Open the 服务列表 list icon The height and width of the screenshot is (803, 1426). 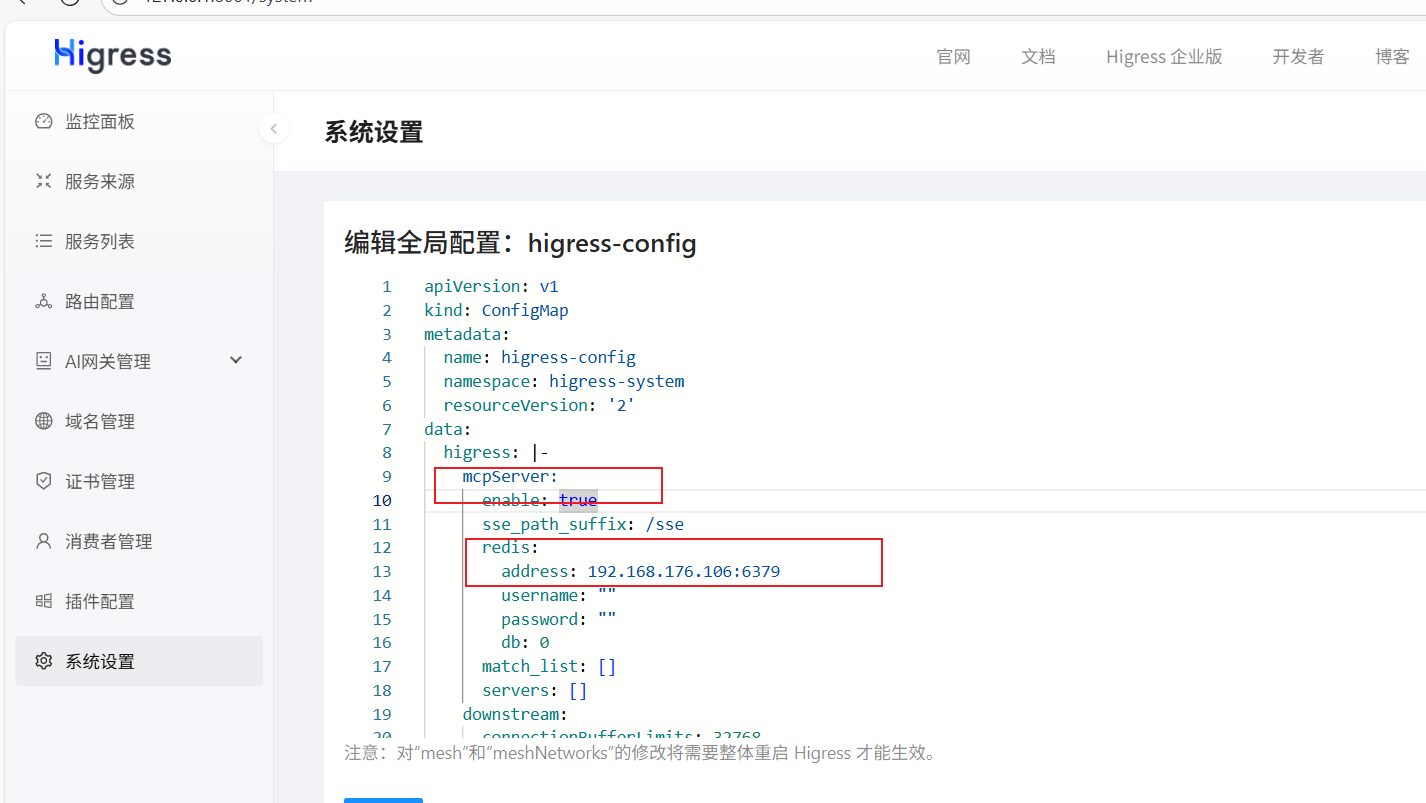[43, 241]
